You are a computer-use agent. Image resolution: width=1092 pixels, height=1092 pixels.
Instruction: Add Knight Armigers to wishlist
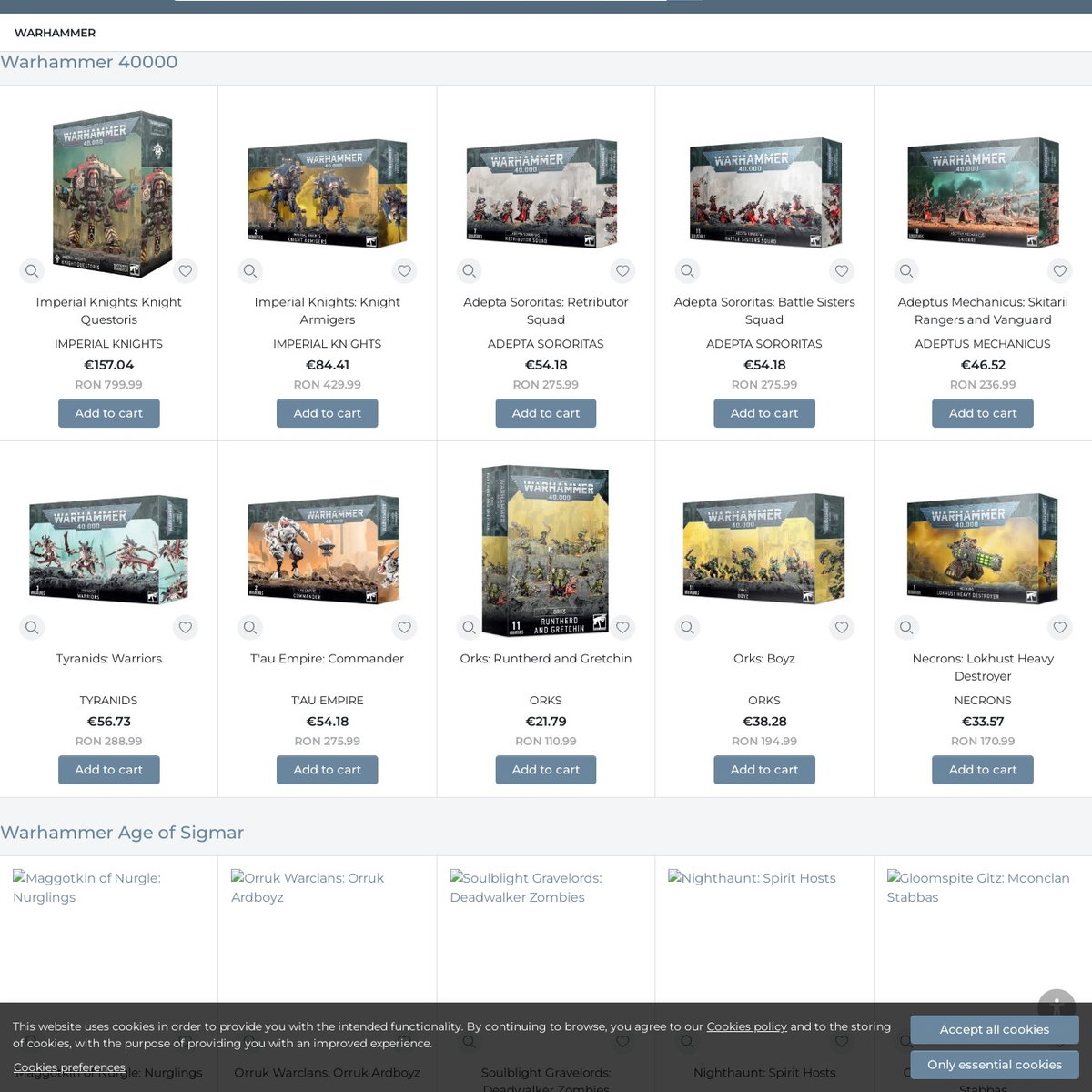pos(404,270)
